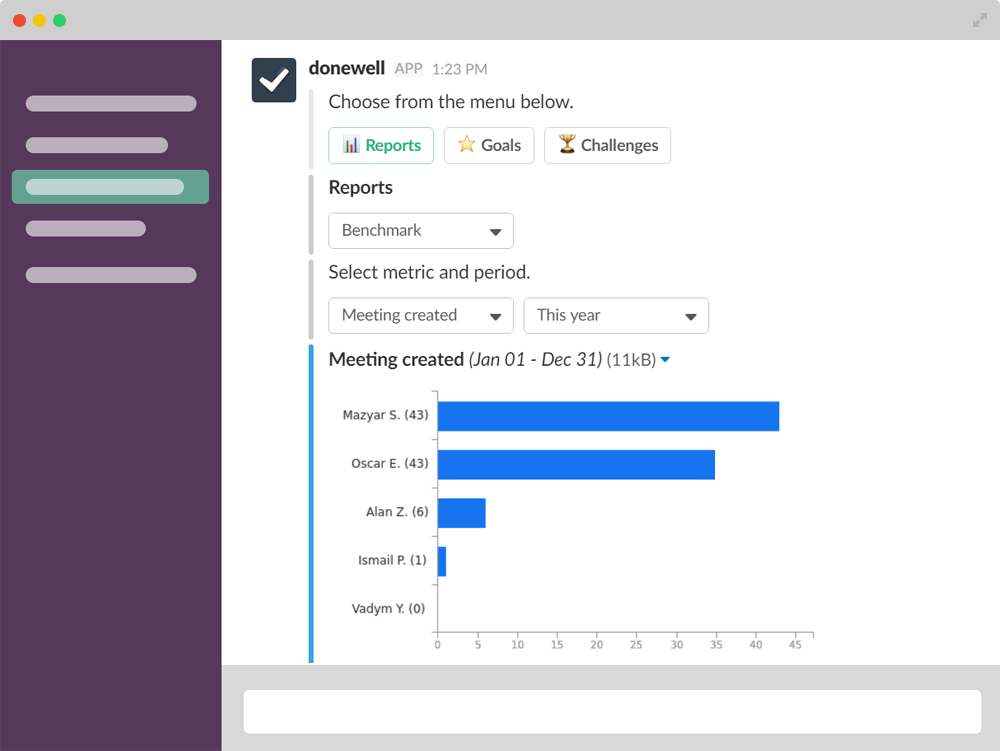Open the This year period dropdown
1000x751 pixels.
[616, 316]
